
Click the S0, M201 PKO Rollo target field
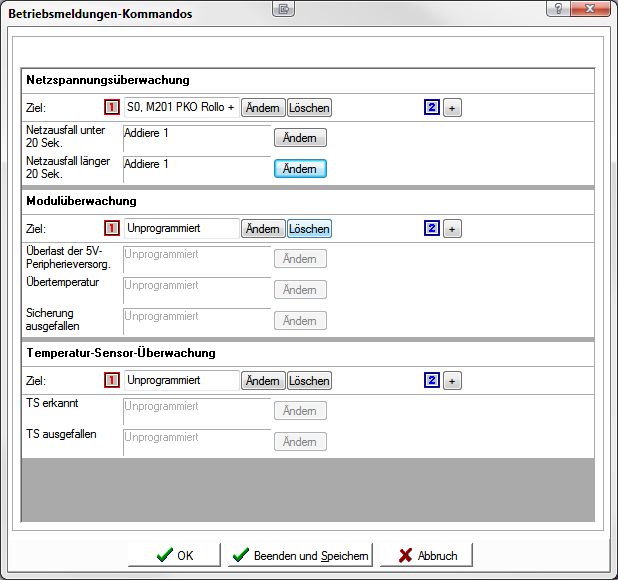pyautogui.click(x=180, y=107)
